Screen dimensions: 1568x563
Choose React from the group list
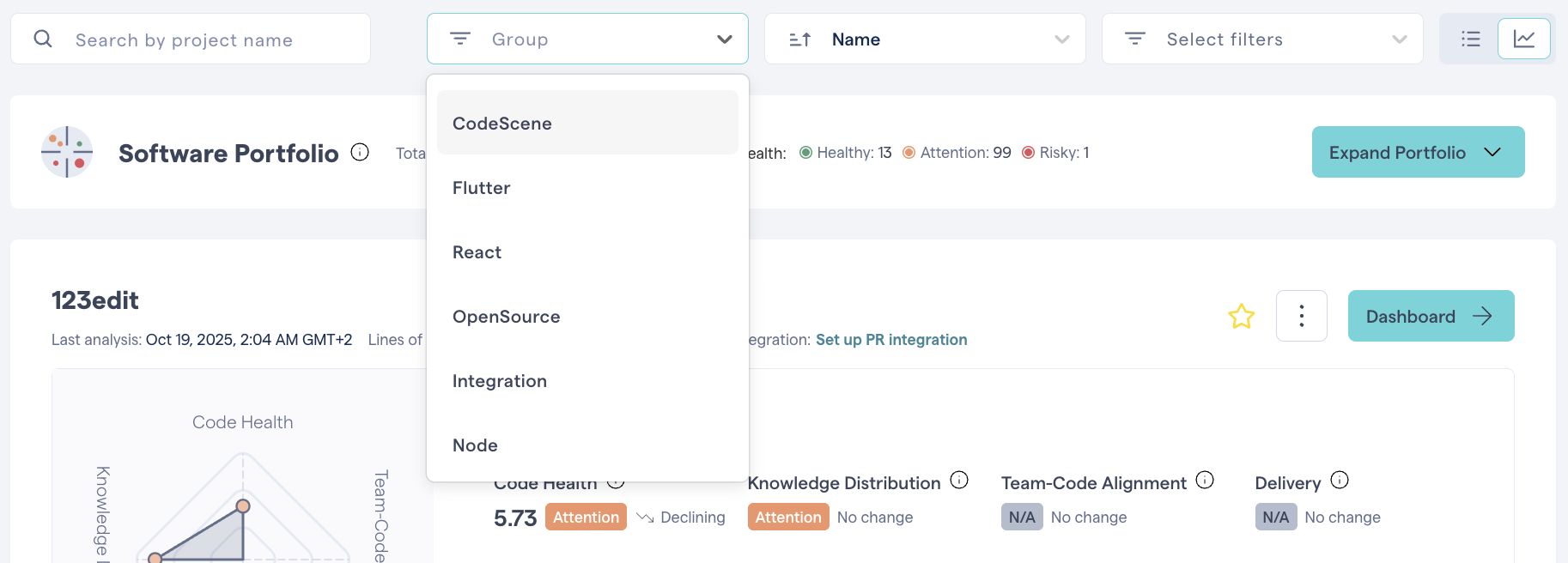(x=587, y=251)
